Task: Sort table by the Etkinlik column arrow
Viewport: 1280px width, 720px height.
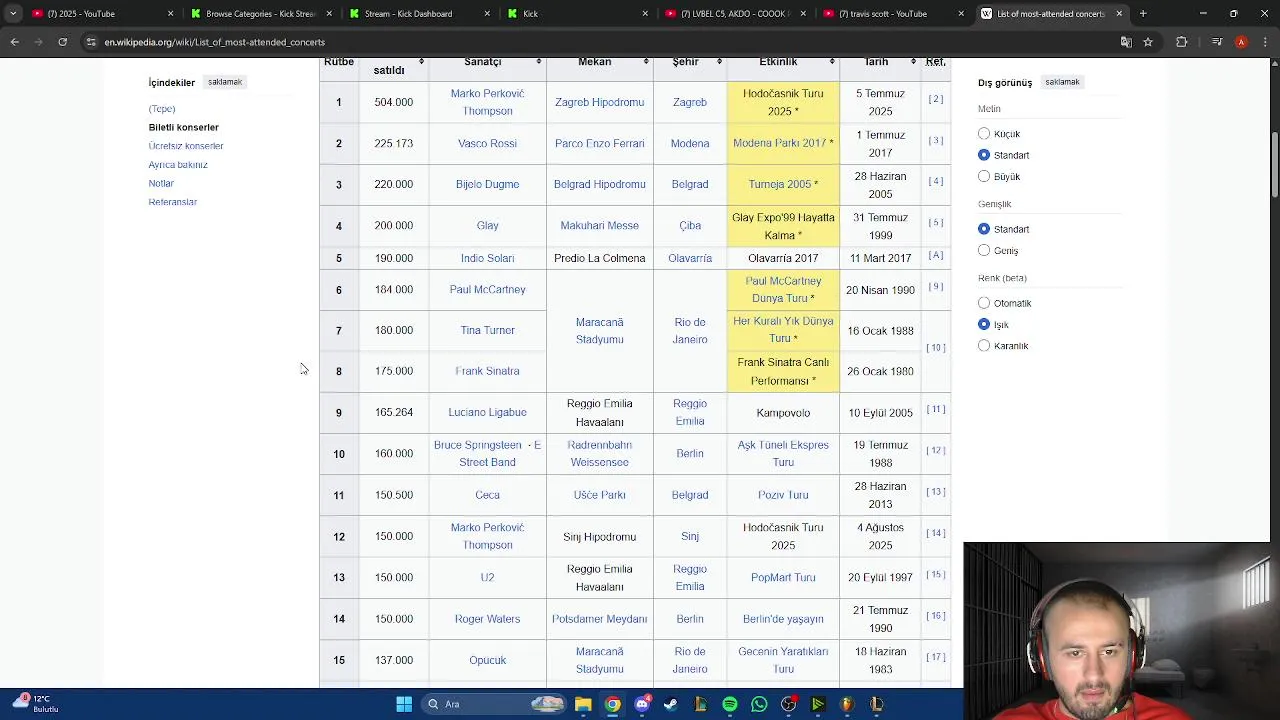Action: (x=832, y=62)
